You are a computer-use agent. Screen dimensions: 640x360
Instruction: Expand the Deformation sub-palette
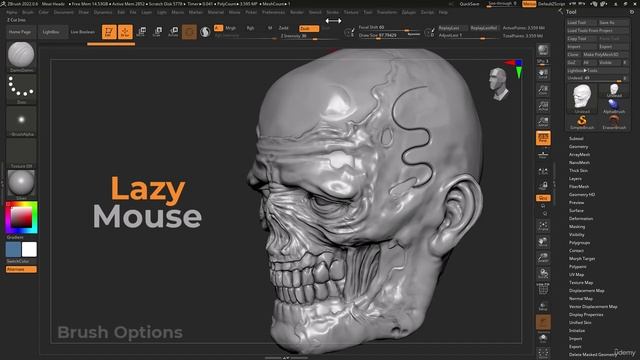click(x=581, y=219)
